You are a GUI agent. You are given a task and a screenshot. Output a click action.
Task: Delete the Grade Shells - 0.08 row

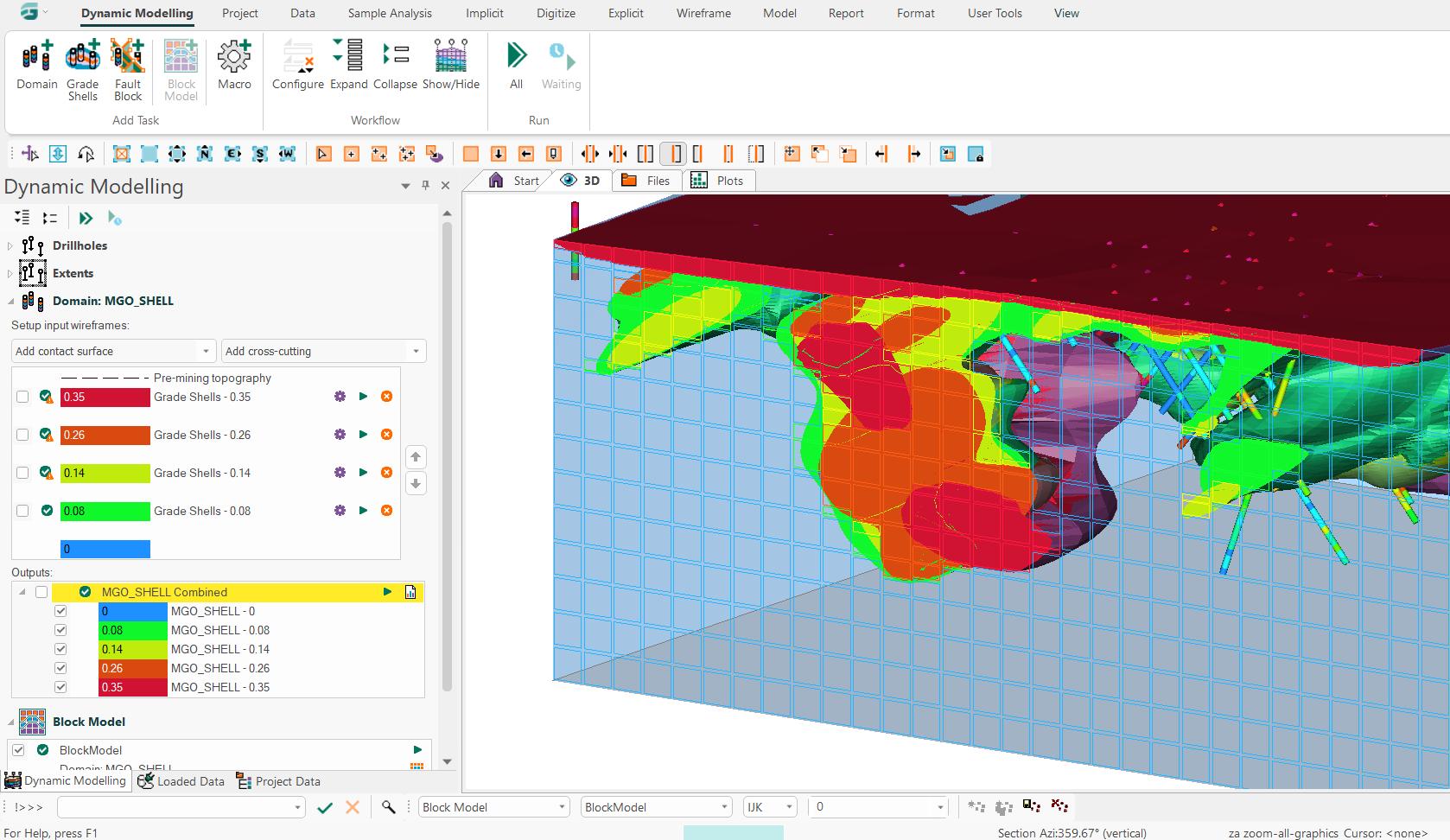[386, 511]
